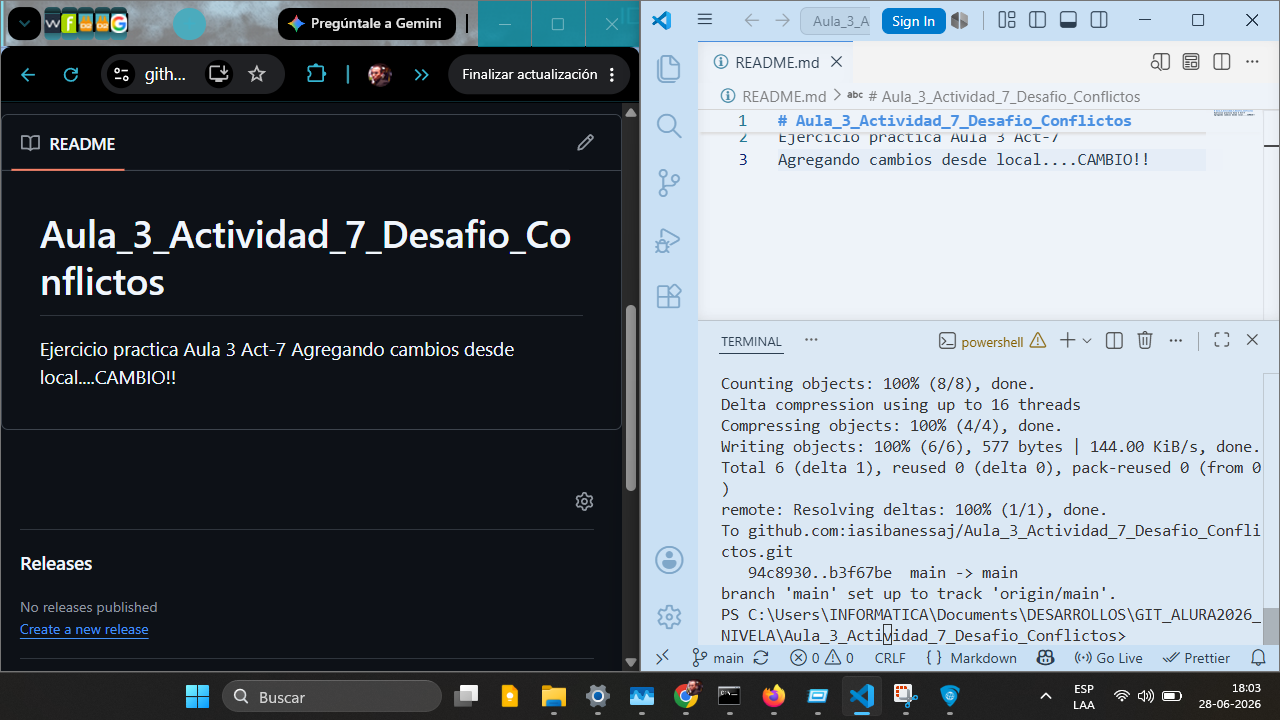Open the Extensions view in VS Code
The height and width of the screenshot is (720, 1280).
[x=668, y=297]
